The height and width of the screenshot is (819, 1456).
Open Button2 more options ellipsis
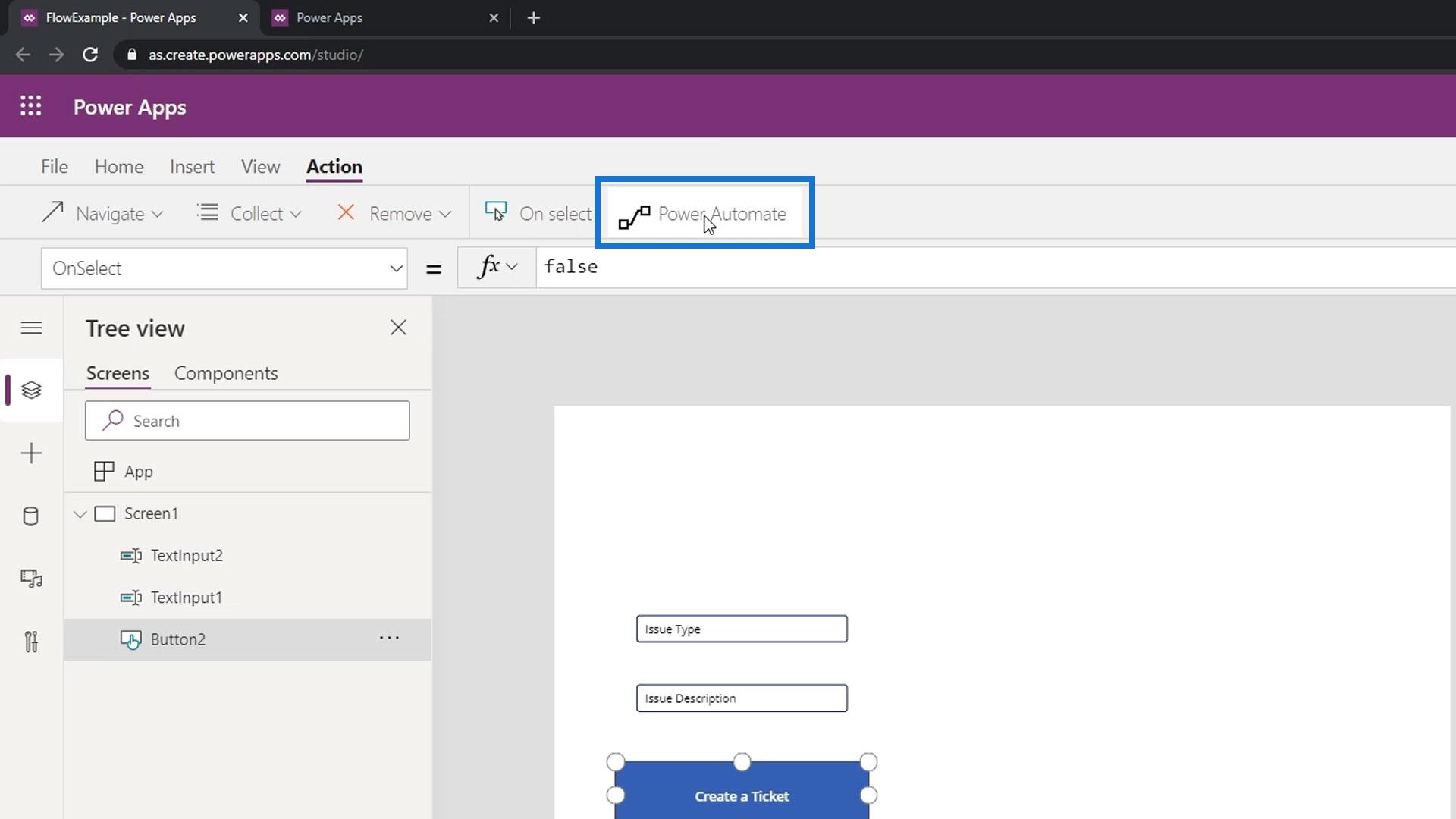(389, 639)
